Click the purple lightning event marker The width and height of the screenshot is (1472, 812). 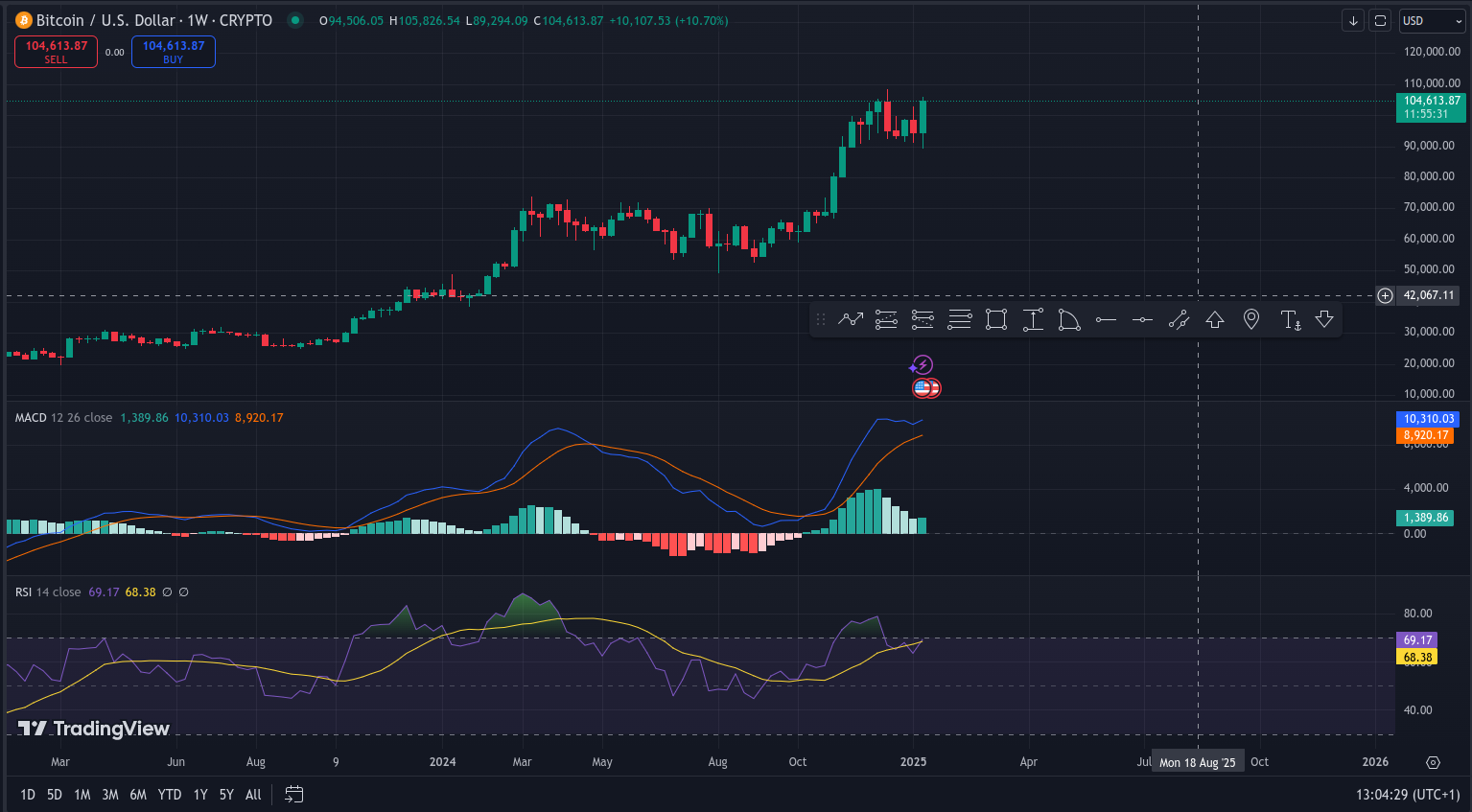point(922,365)
